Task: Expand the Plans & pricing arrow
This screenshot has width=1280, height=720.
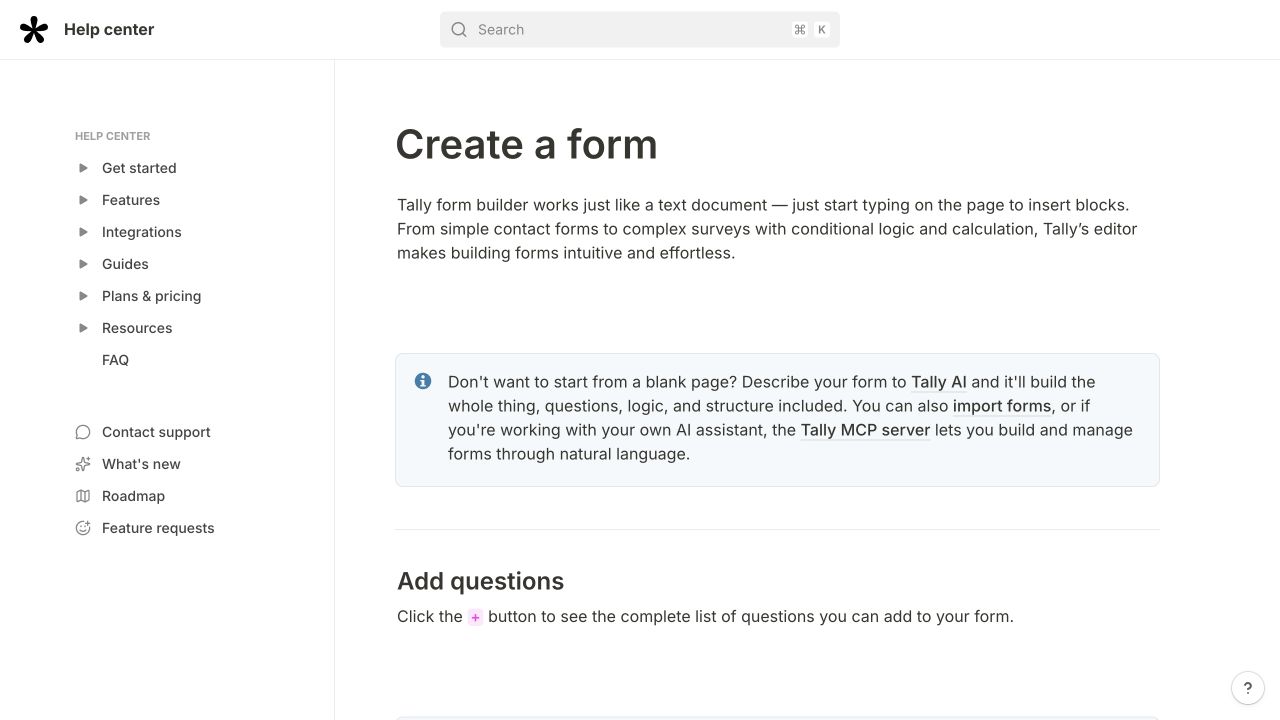Action: tap(84, 296)
